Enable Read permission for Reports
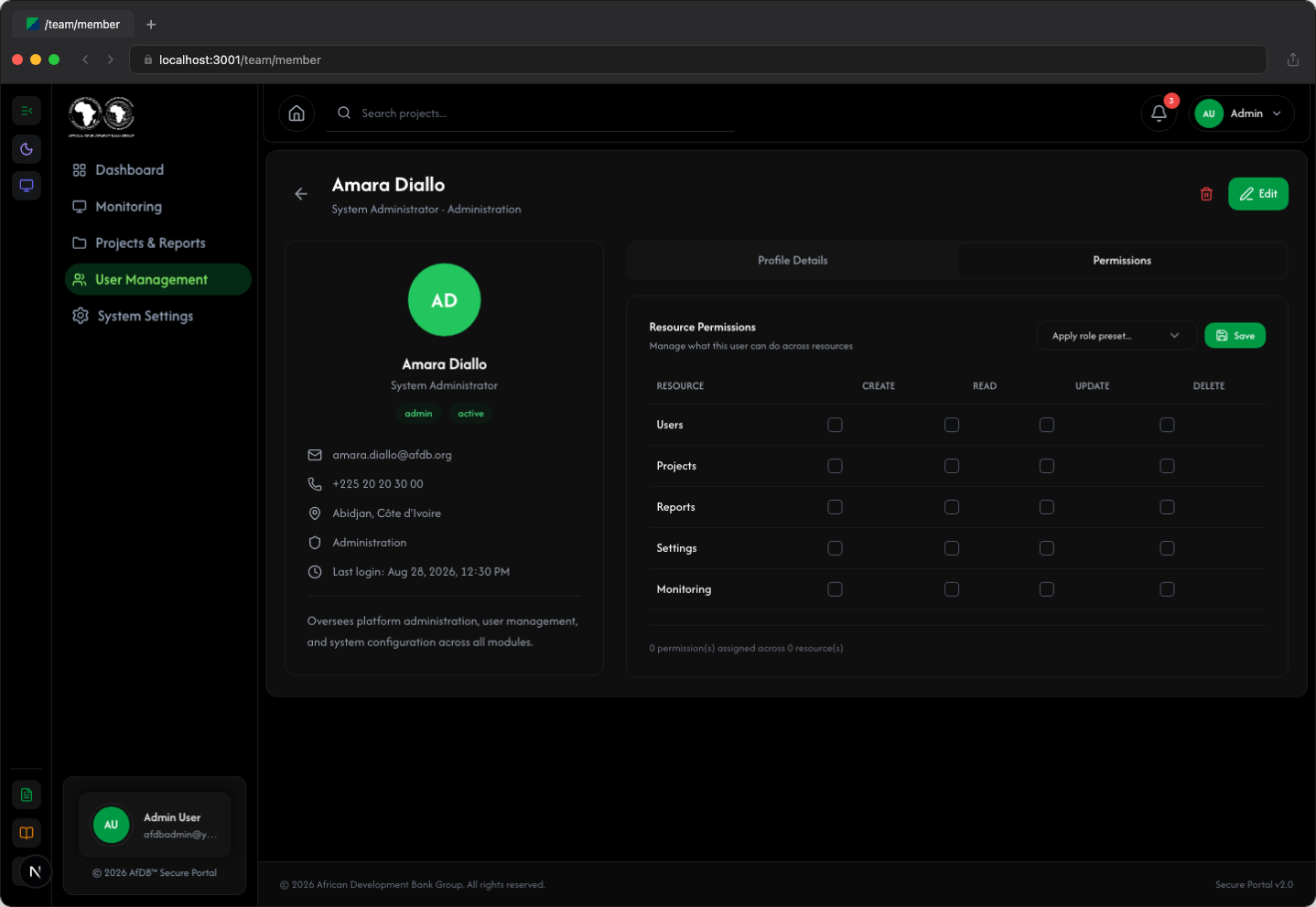Screen dimensions: 1316x907 952,507
